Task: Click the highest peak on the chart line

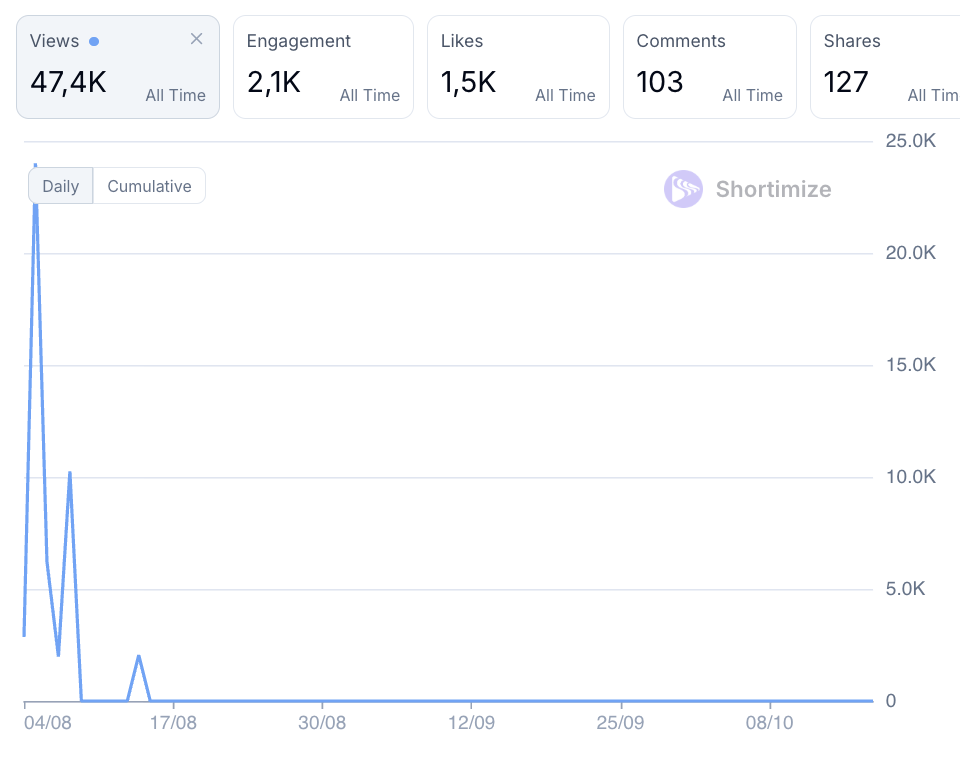Action: [36, 165]
